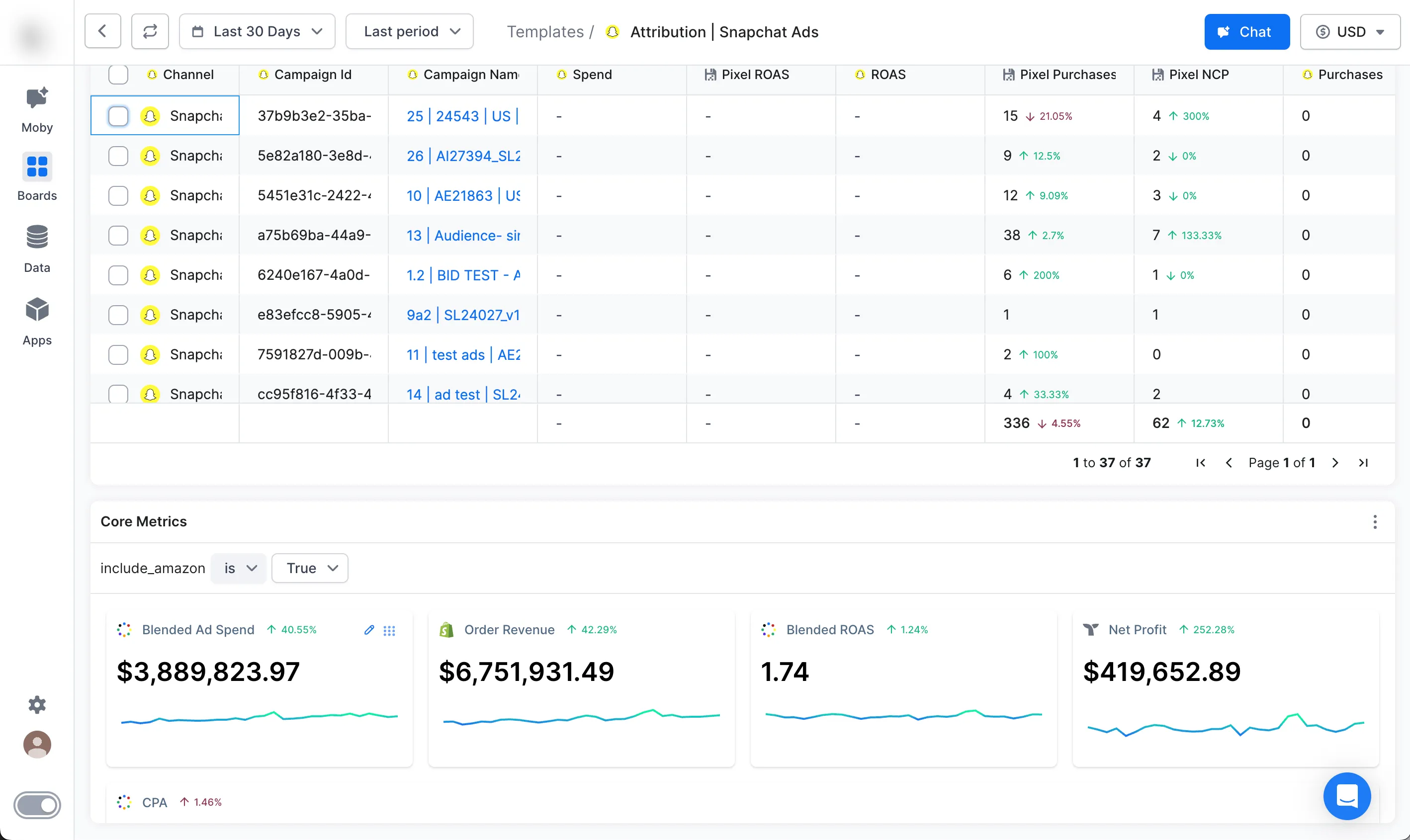Open the USD currency dropdown
This screenshot has width=1410, height=840.
[x=1349, y=32]
